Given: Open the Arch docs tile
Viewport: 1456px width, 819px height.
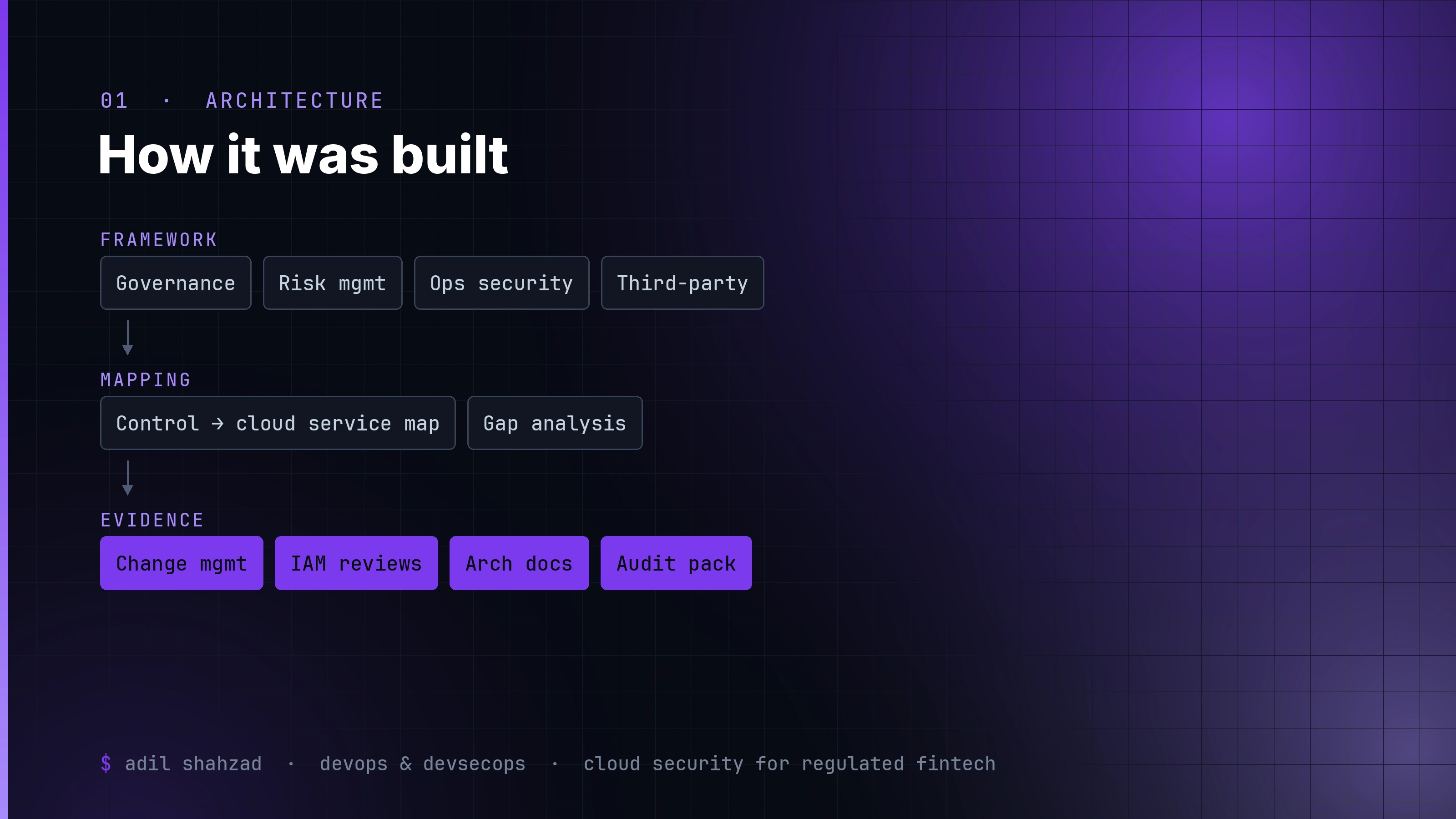Looking at the screenshot, I should [519, 563].
